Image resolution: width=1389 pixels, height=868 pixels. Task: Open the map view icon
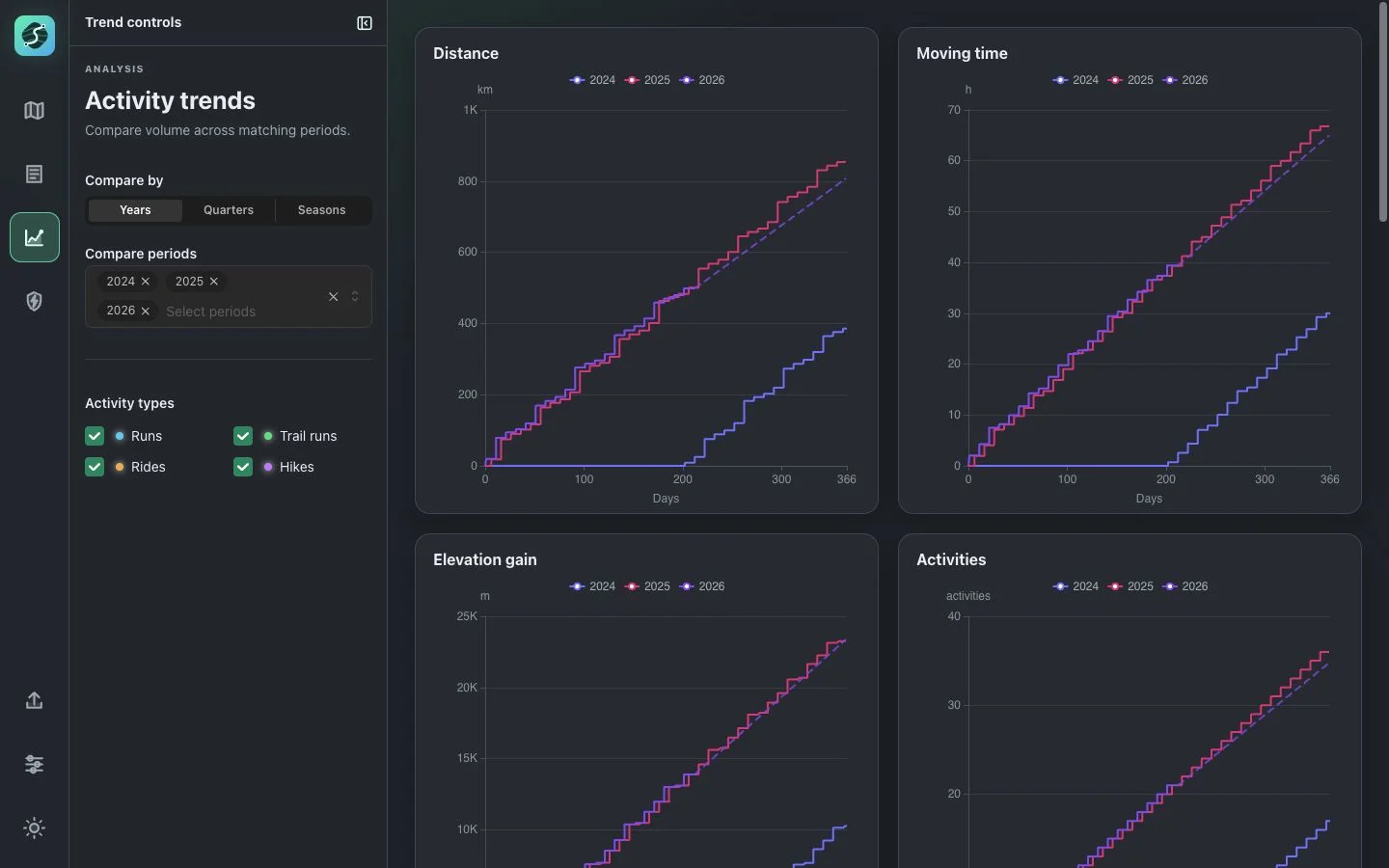tap(35, 111)
